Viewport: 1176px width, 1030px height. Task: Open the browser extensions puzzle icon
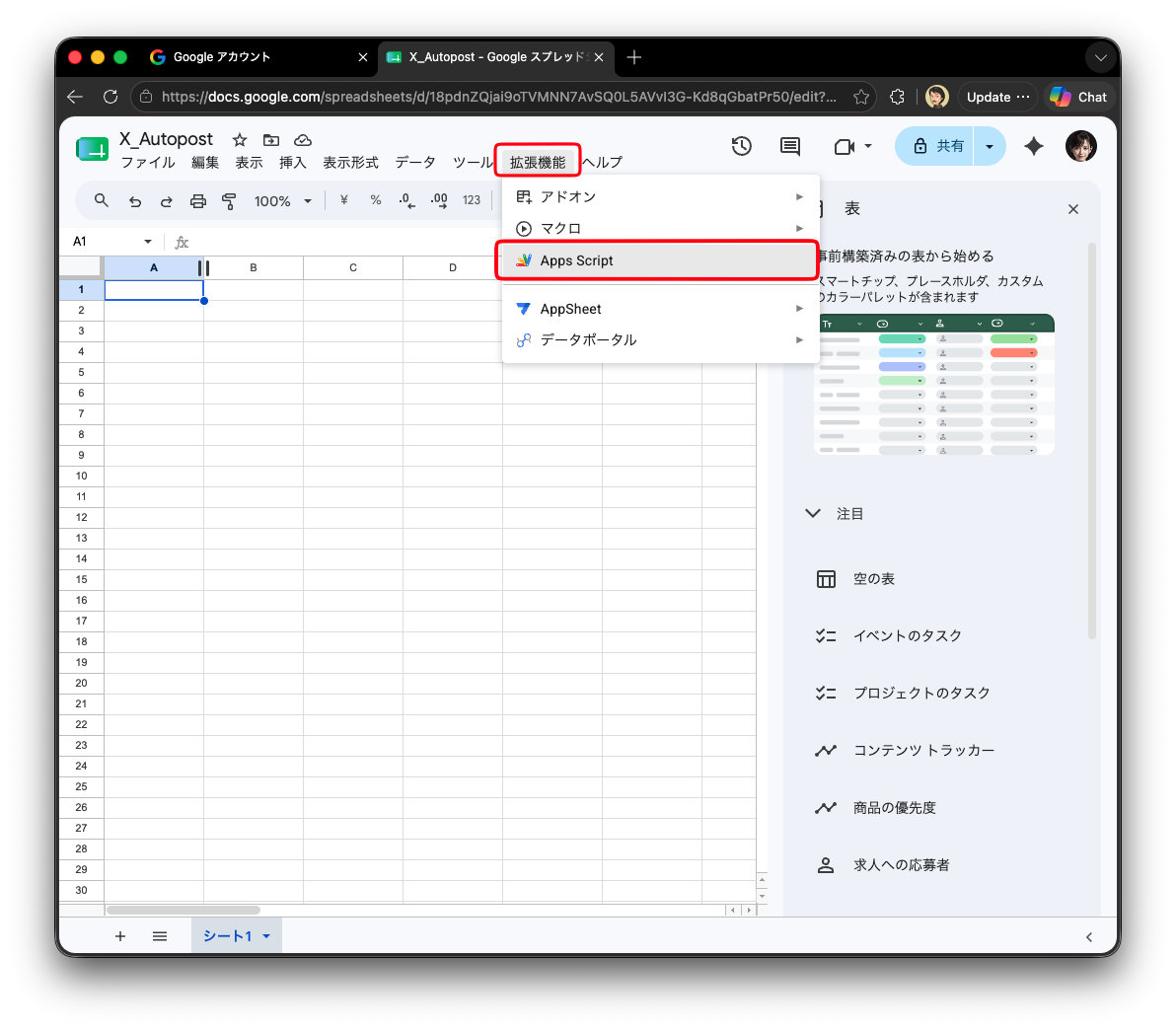point(897,97)
